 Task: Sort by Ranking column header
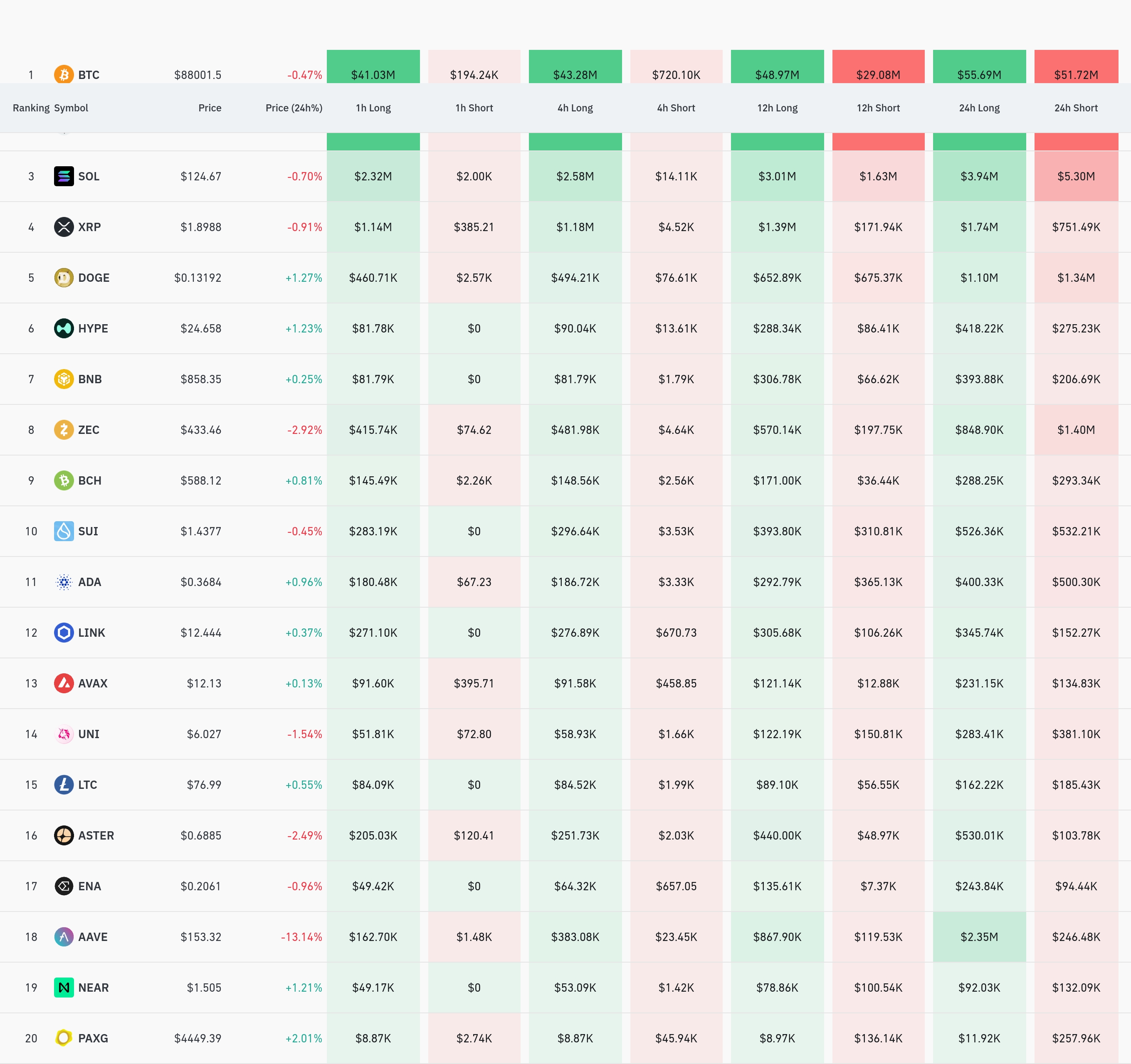click(31, 108)
